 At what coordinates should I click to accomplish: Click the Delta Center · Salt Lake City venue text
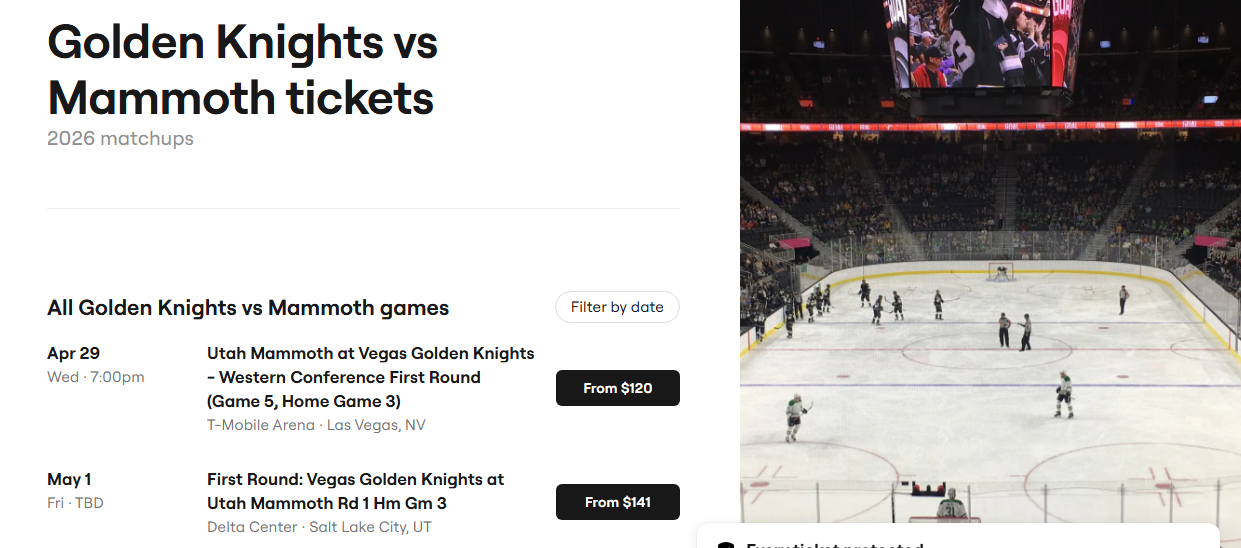coord(319,527)
